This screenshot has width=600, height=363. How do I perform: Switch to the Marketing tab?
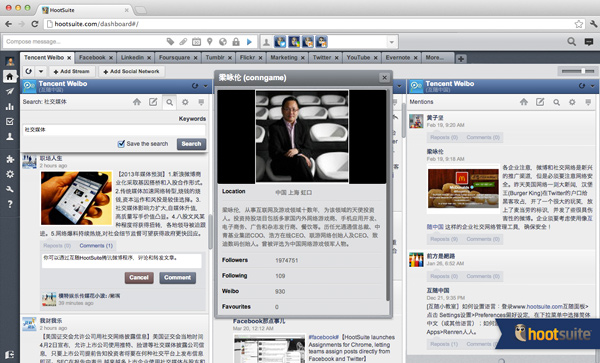coord(284,57)
